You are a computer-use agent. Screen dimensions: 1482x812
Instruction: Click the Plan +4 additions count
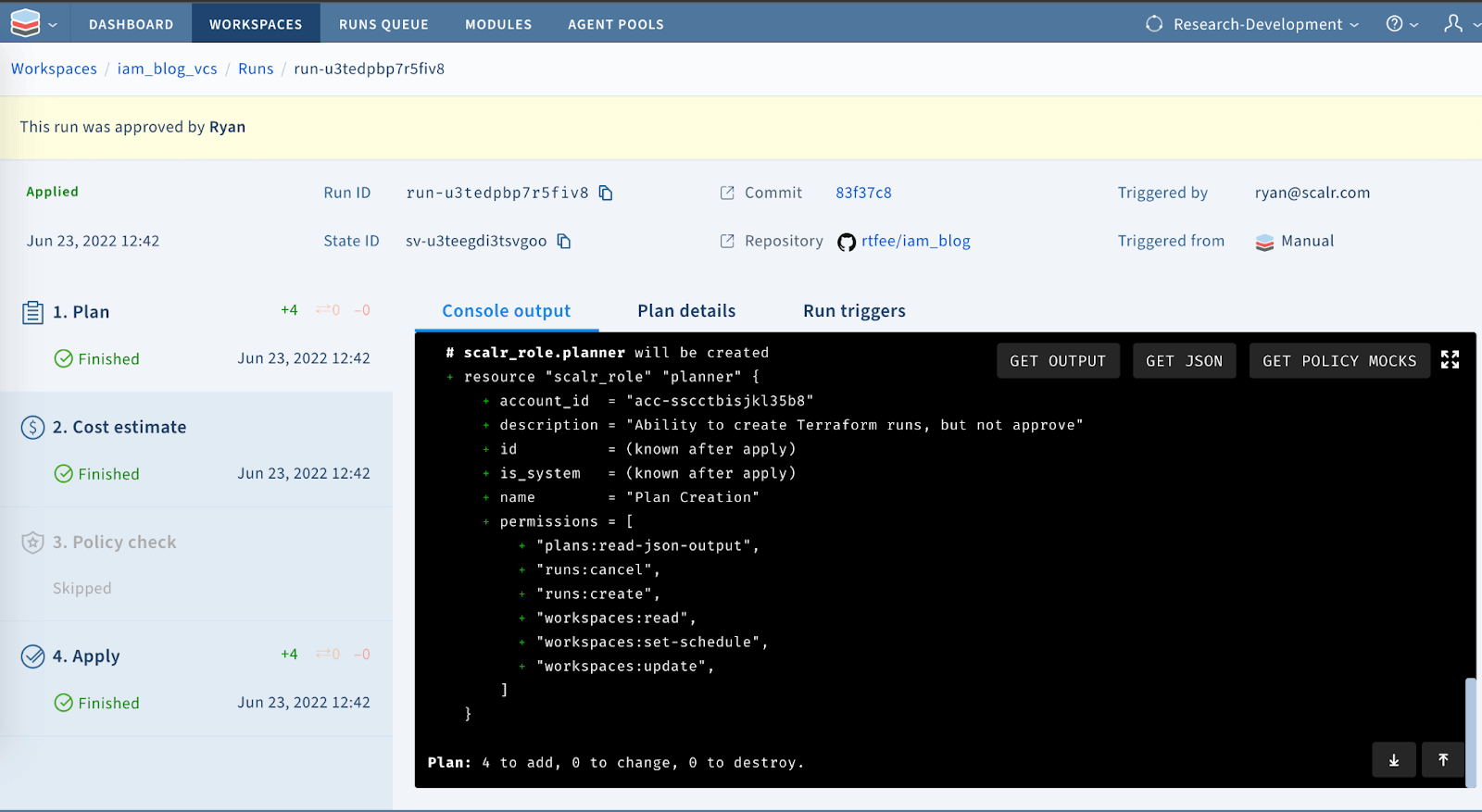coord(290,310)
